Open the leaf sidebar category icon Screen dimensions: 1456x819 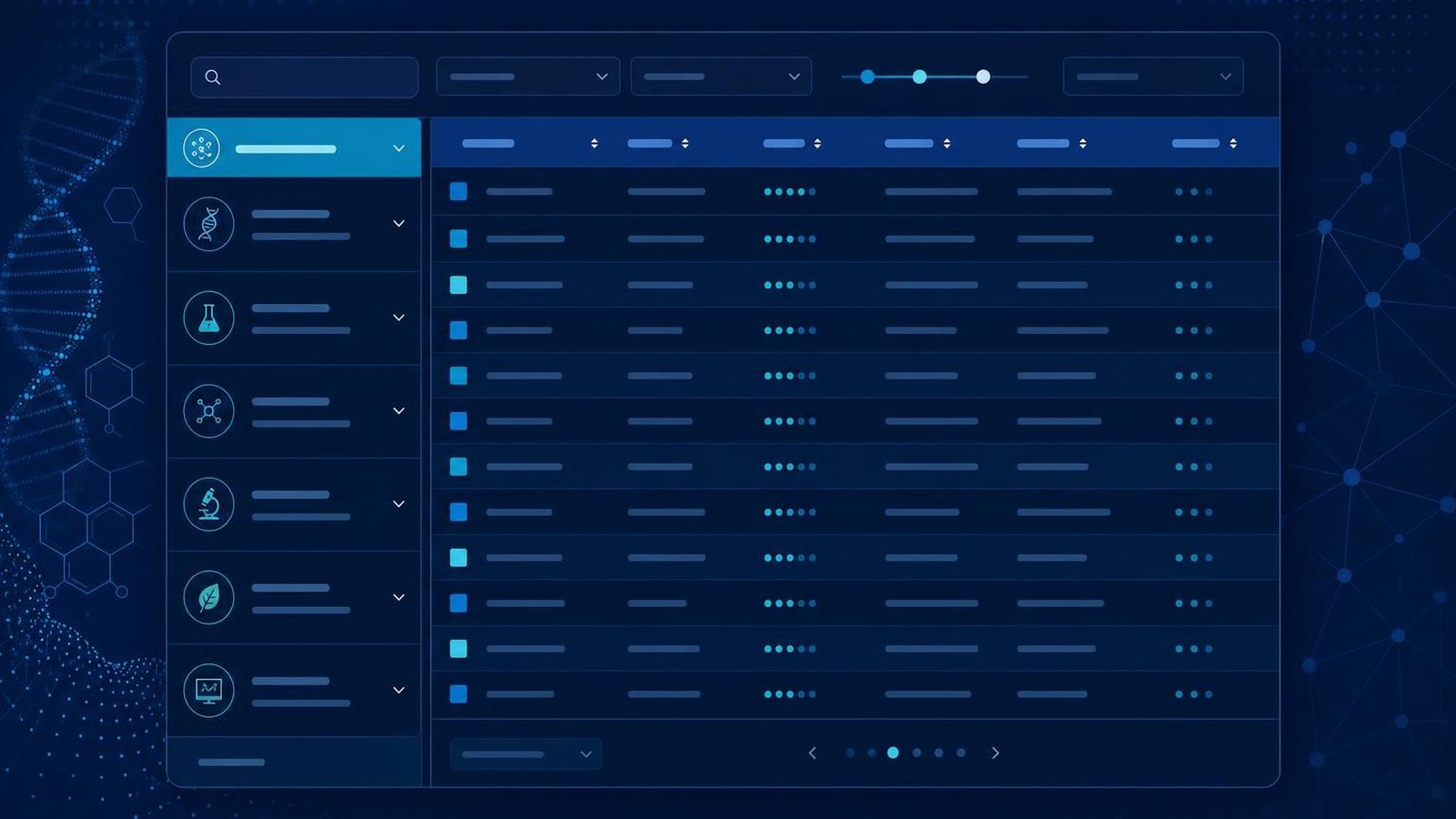[208, 598]
